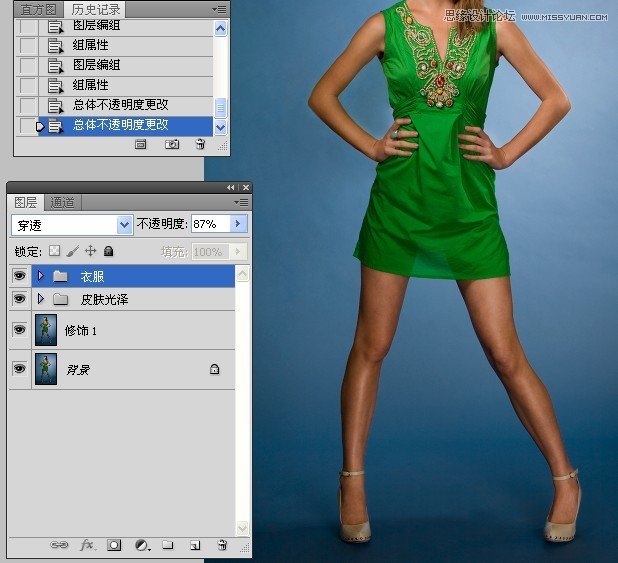
Task: Create new snapshot camera icon in history
Action: 172,144
